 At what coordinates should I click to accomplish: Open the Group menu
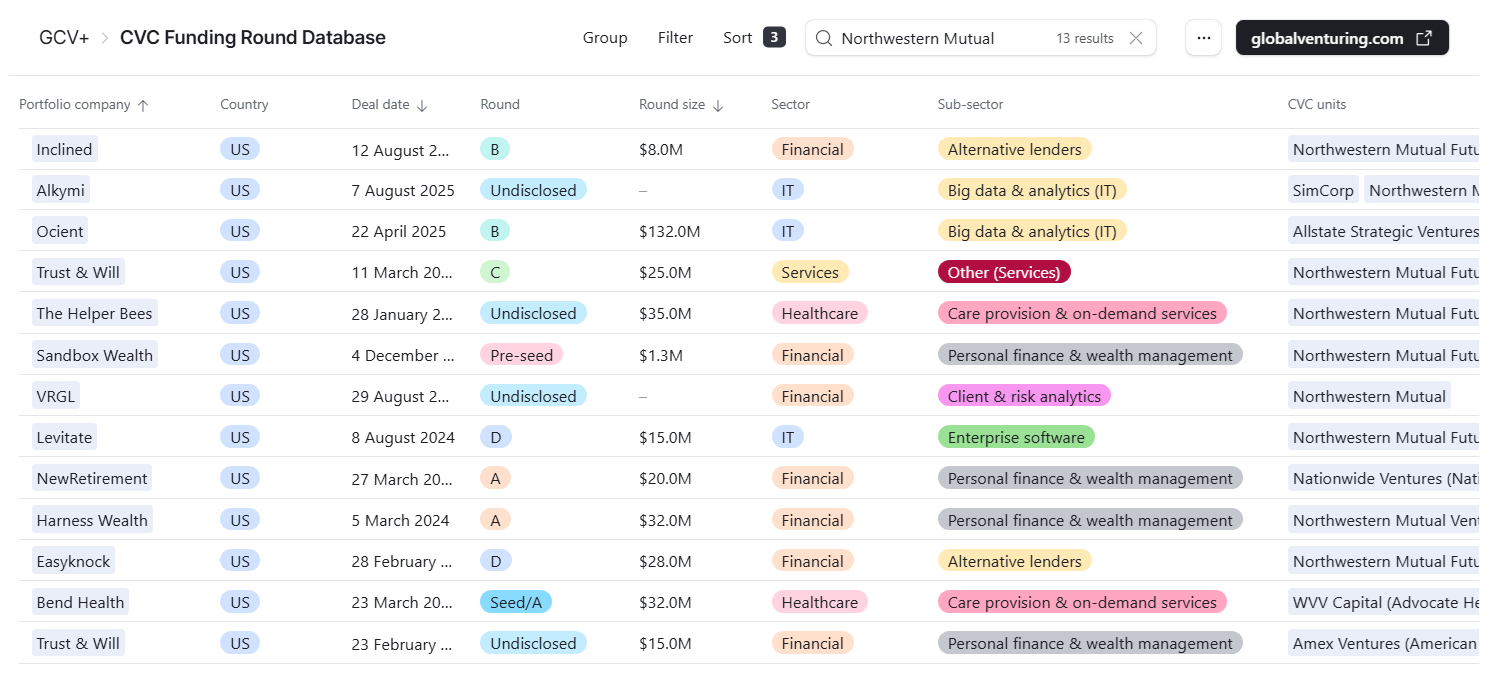coord(605,38)
